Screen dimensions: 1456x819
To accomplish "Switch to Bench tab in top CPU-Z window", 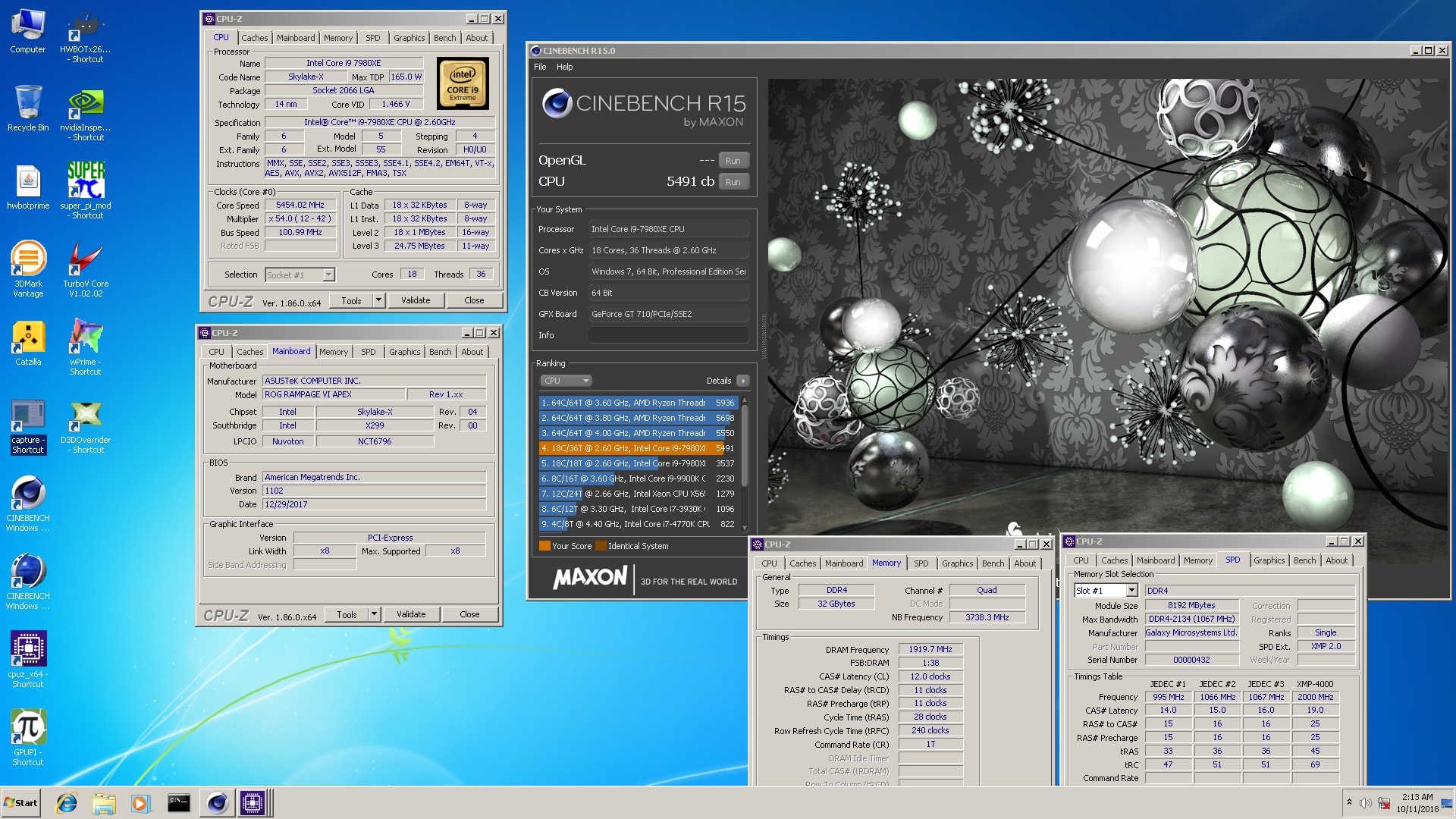I will click(x=445, y=38).
